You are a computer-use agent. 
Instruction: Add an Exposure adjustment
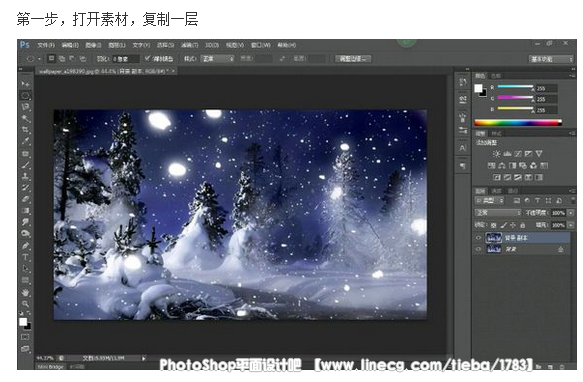point(528,154)
